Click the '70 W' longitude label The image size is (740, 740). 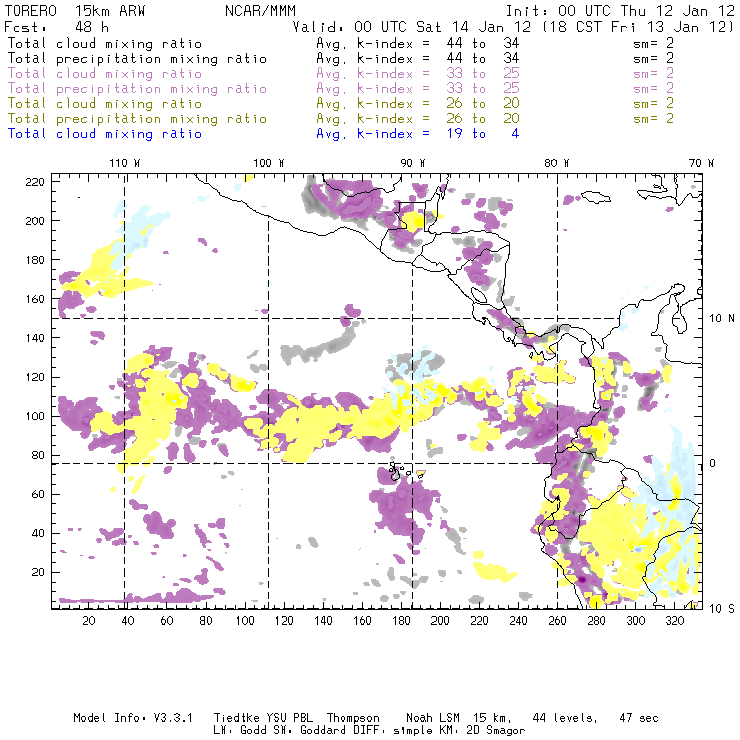tap(701, 163)
